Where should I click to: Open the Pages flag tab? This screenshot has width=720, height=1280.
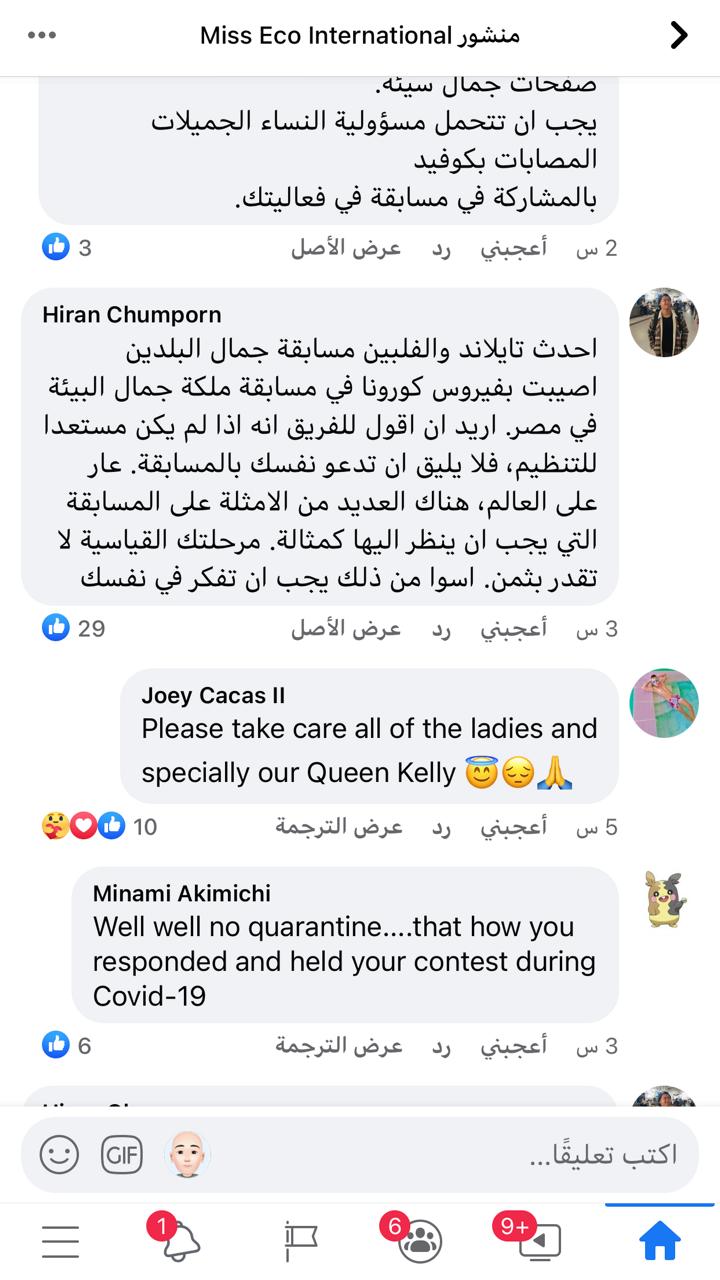300,1241
